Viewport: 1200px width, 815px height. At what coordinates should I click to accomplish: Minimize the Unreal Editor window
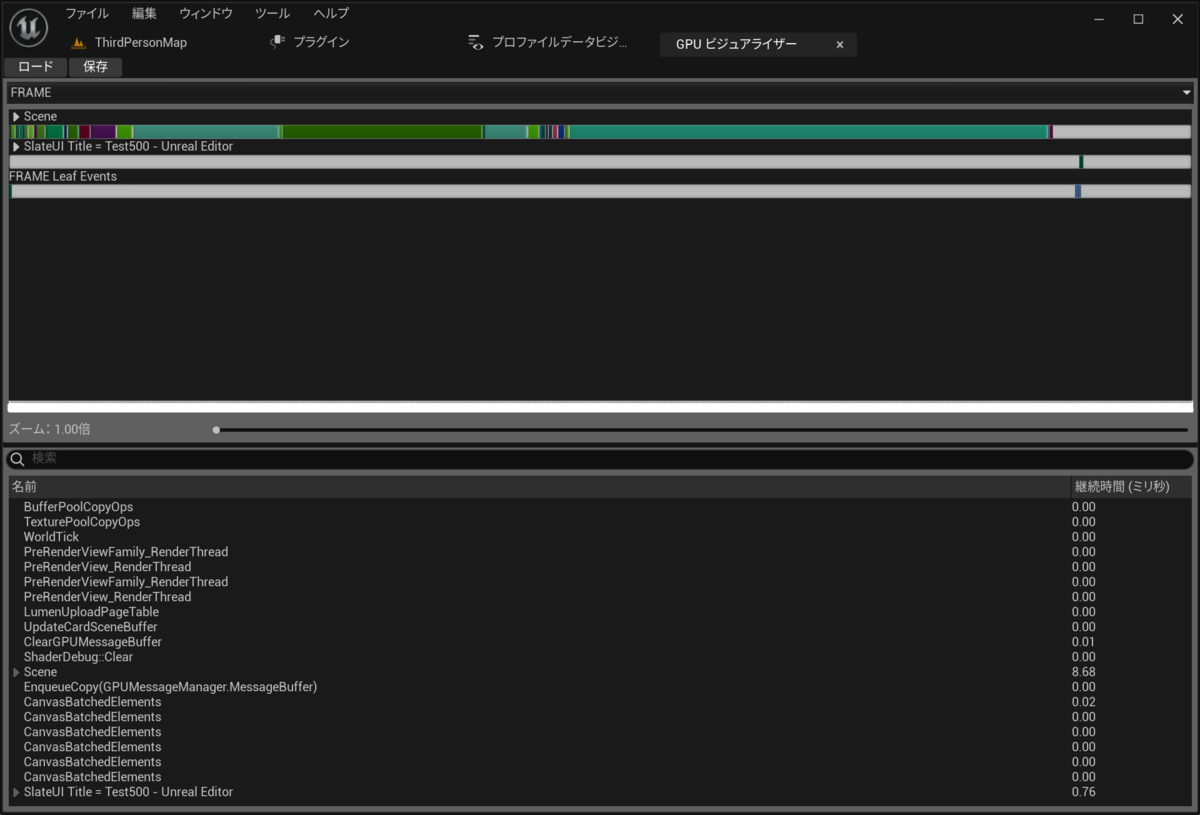point(1100,19)
